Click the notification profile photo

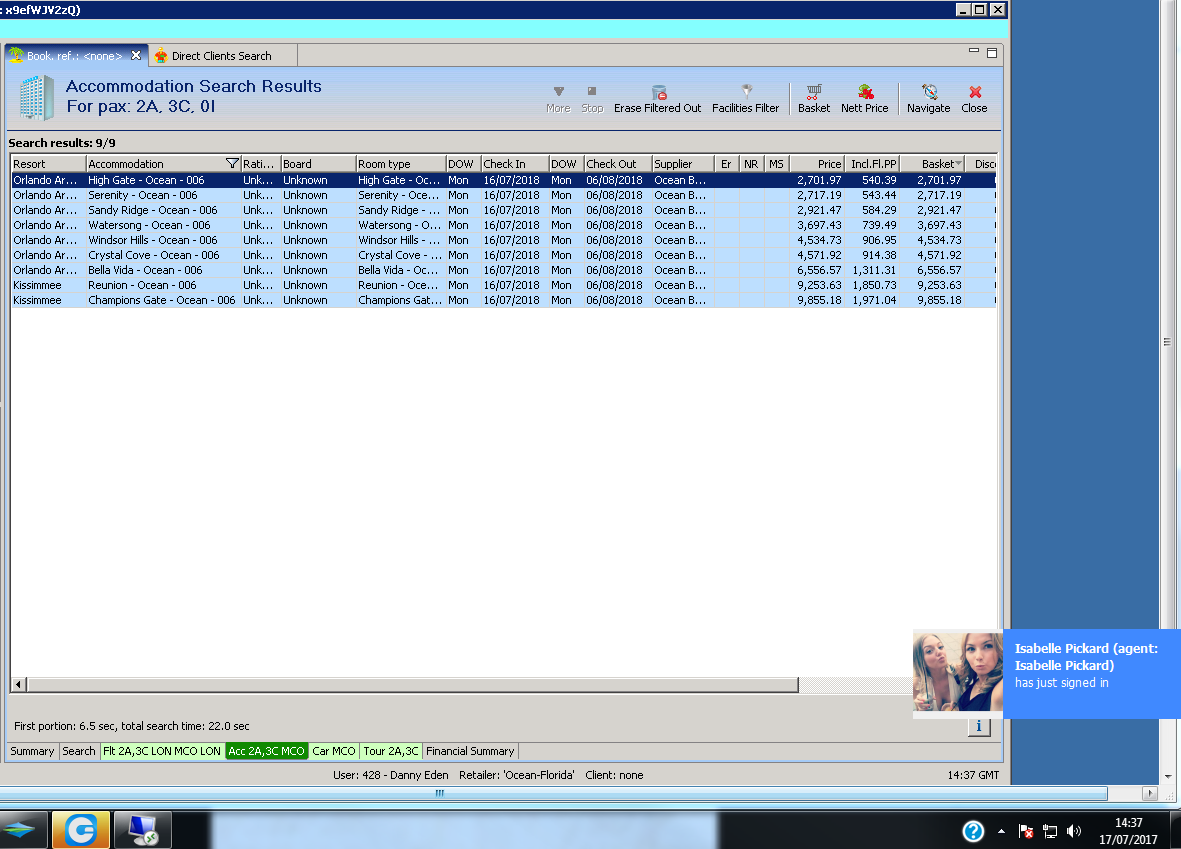point(958,672)
